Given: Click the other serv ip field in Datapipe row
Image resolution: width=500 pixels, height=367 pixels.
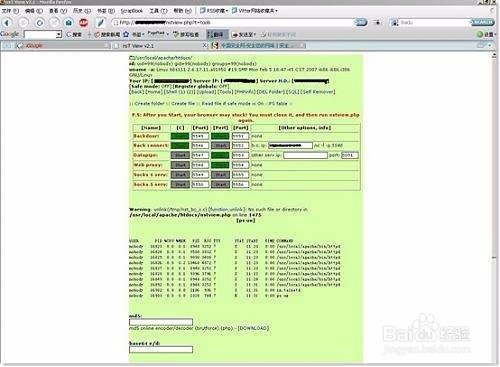Looking at the screenshot, I should pyautogui.click(x=305, y=155).
